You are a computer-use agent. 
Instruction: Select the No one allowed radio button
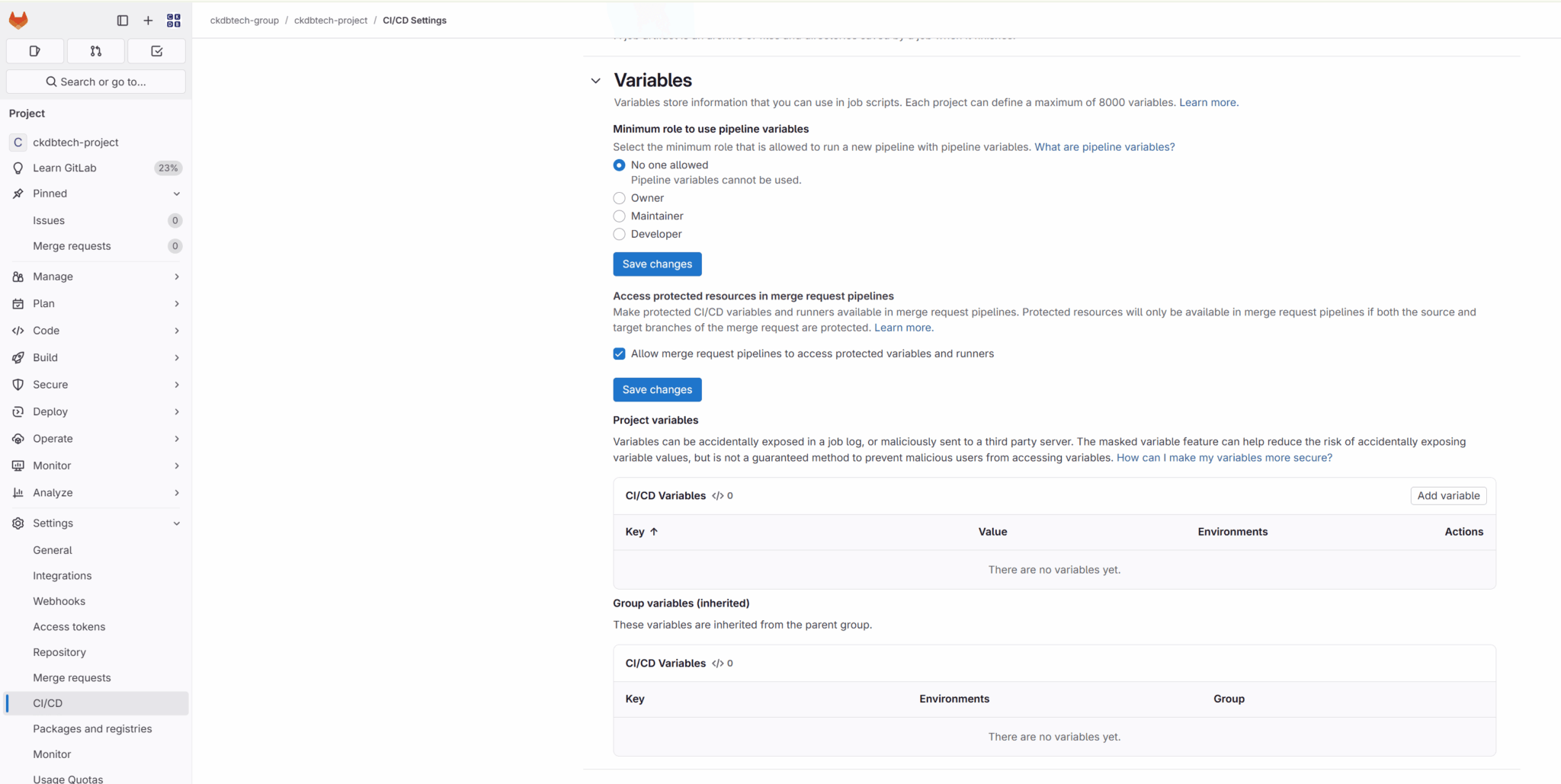[618, 165]
